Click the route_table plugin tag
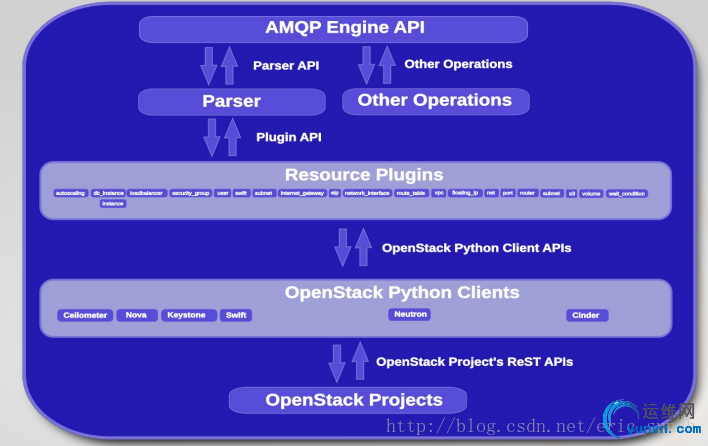The width and height of the screenshot is (708, 446). pos(411,193)
